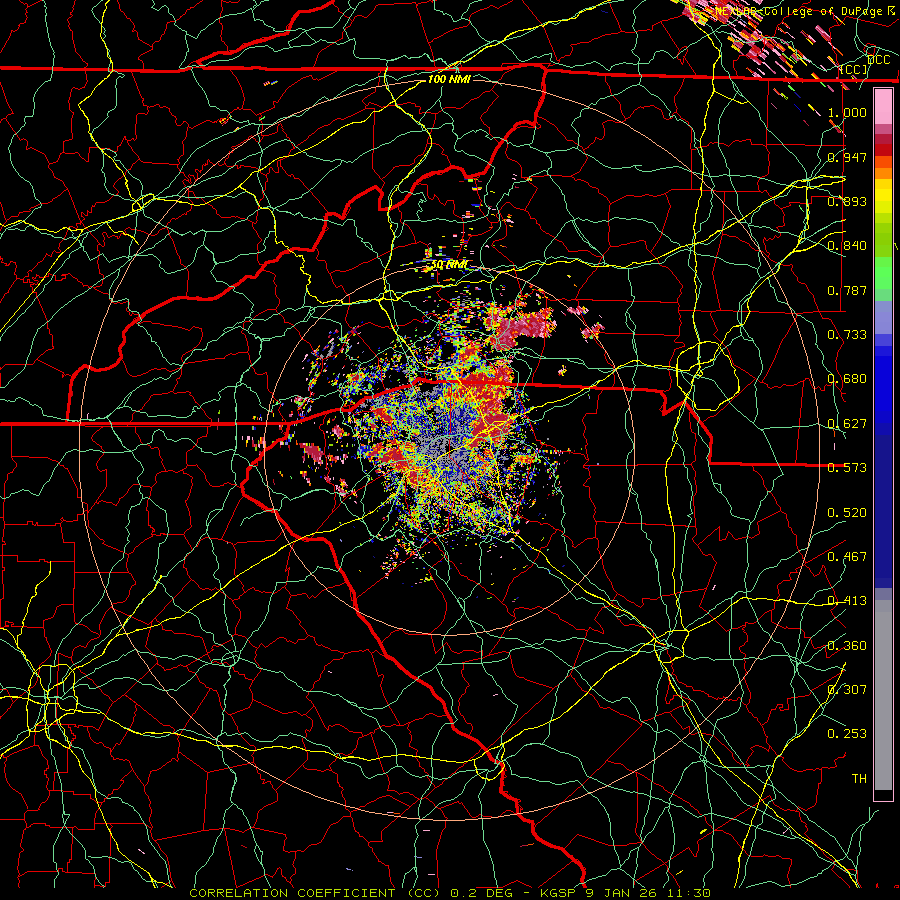Screen dimensions: 900x900
Task: Click the 0.467 legend value
Action: coord(847,557)
